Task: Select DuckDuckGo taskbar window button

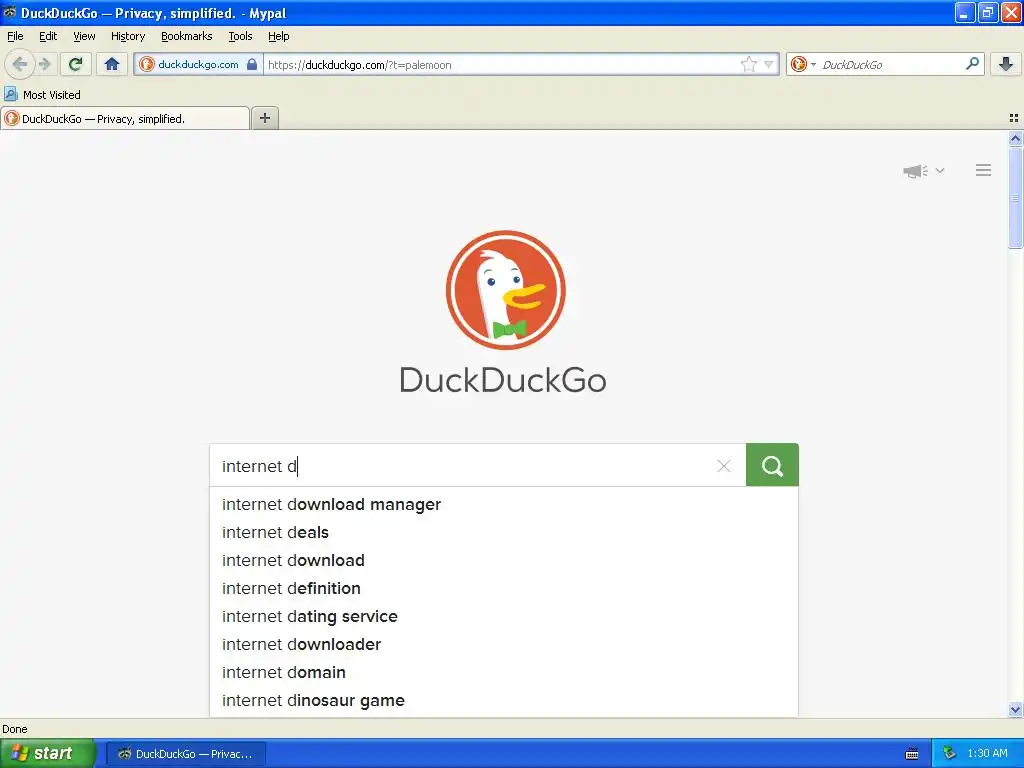Action: (x=186, y=754)
